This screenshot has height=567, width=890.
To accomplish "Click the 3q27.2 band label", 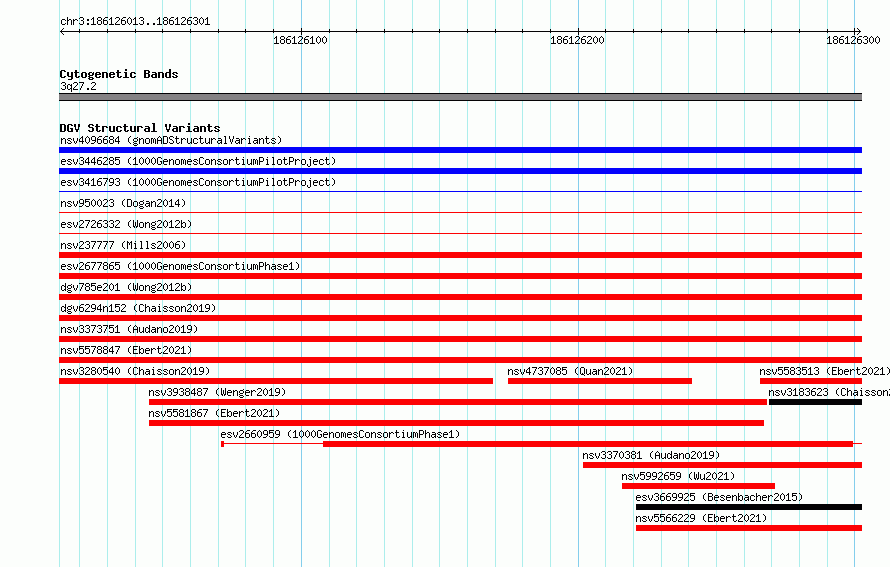I will 78,86.
